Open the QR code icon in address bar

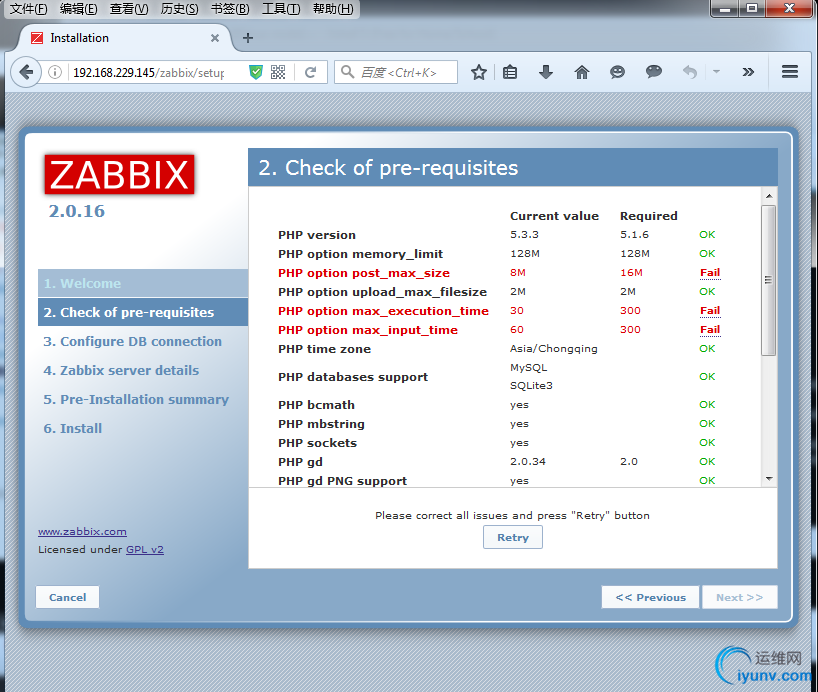(x=278, y=72)
